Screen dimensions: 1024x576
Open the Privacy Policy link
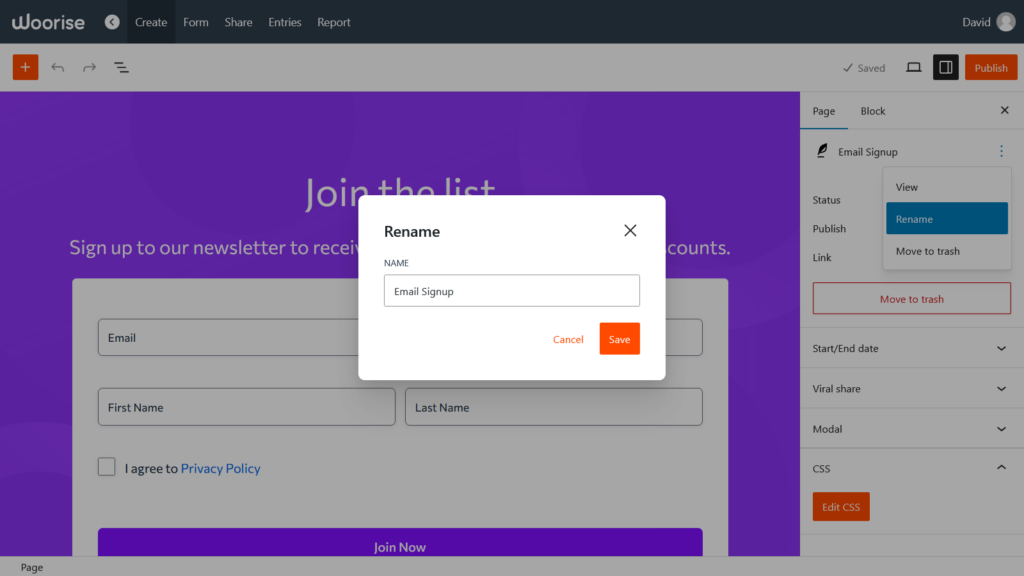(220, 467)
